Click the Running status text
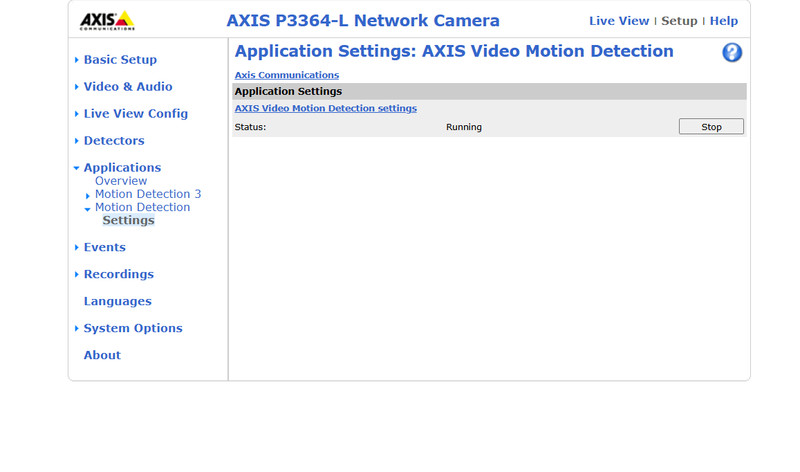 click(464, 127)
